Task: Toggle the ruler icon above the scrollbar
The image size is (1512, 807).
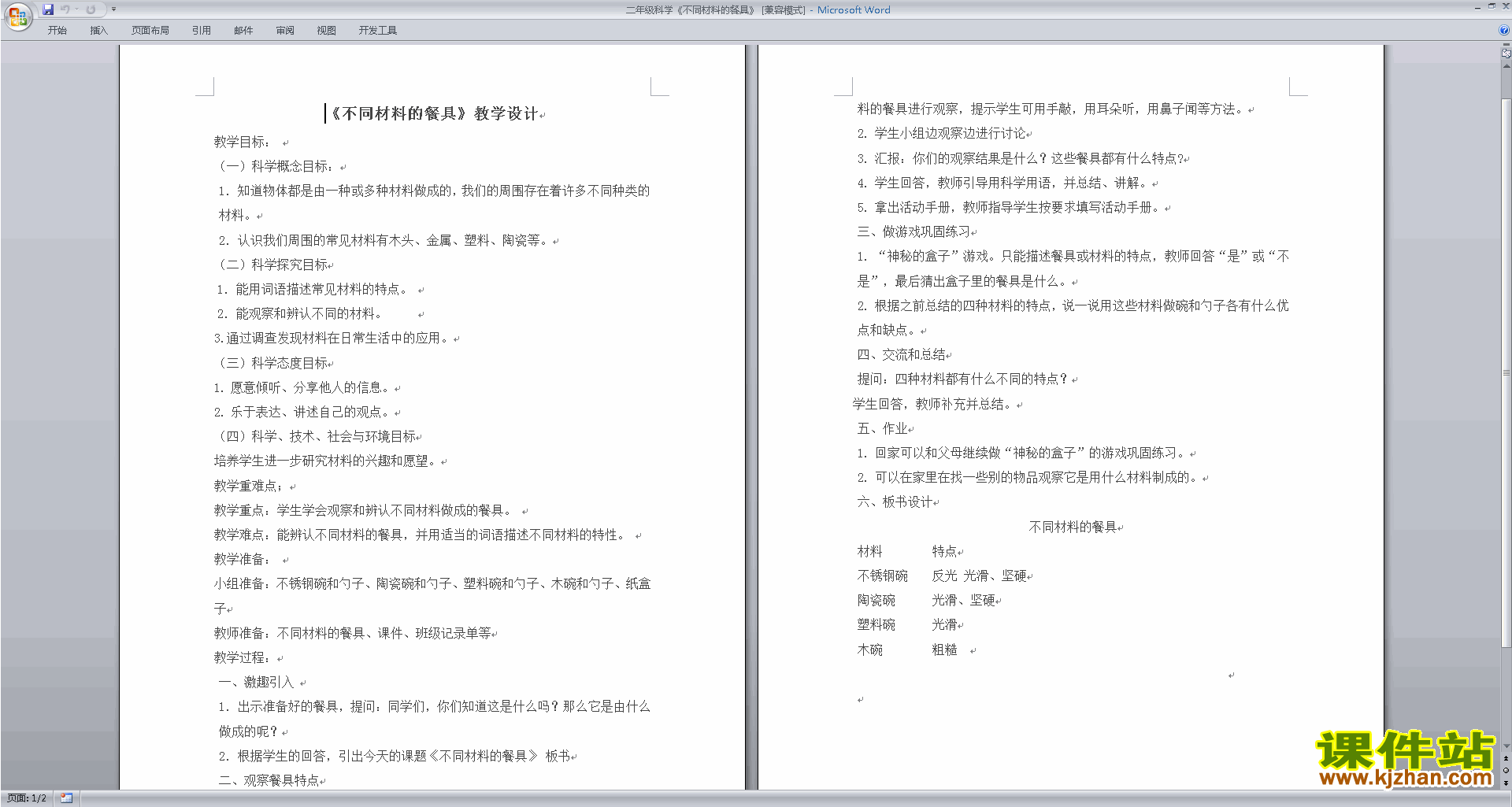Action: (x=1506, y=53)
